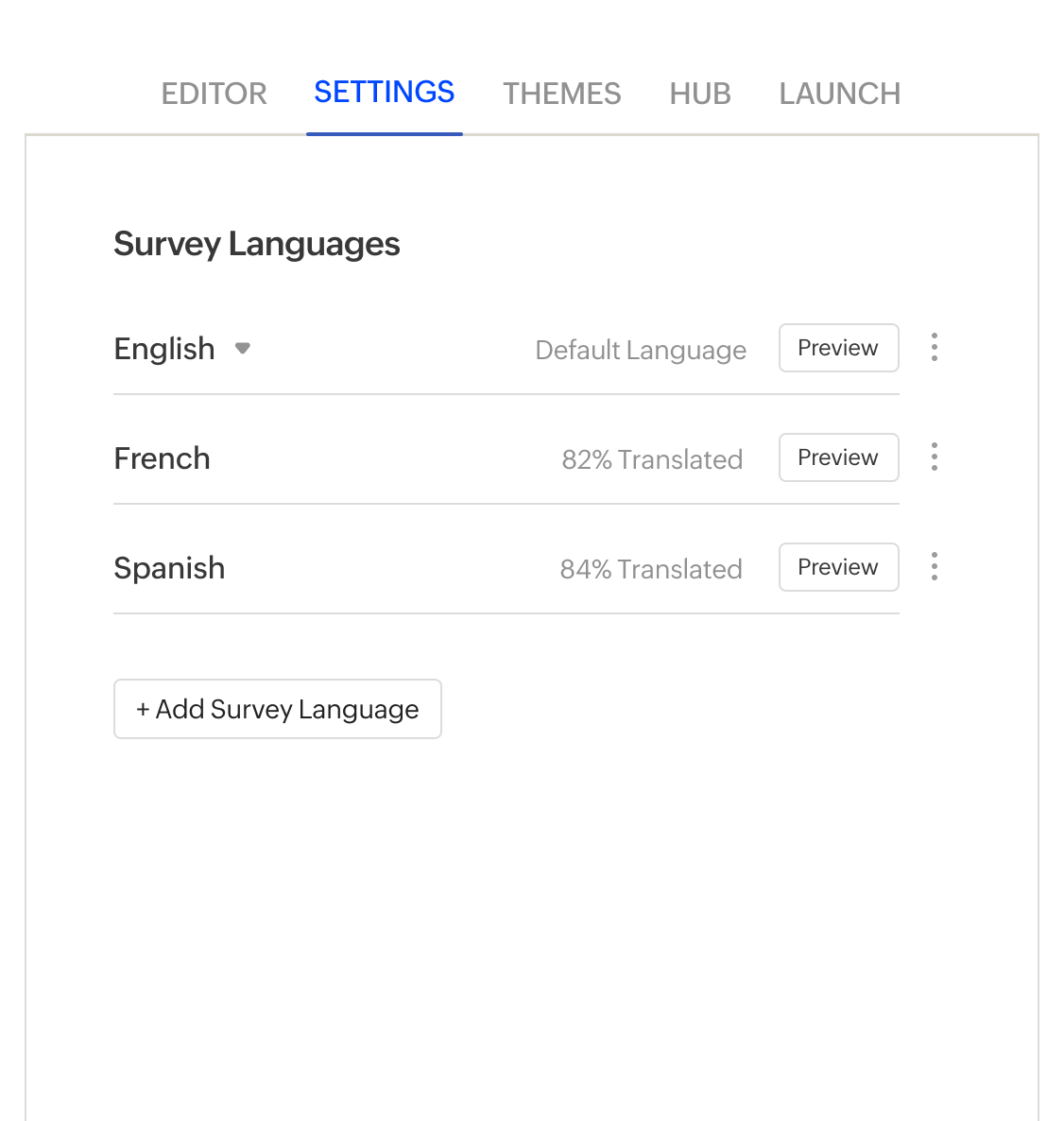
Task: Go to the Hub tab
Action: tap(700, 94)
